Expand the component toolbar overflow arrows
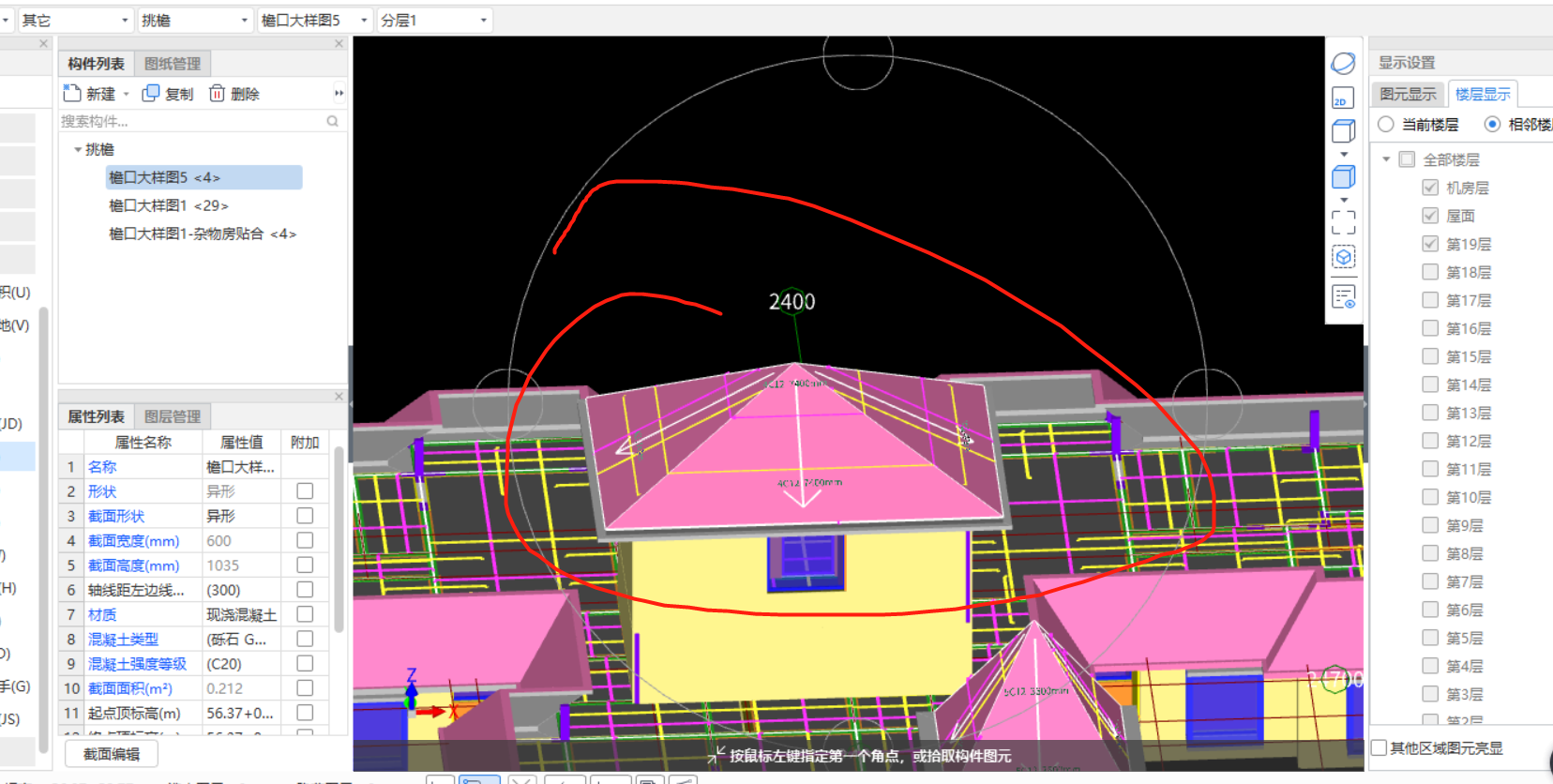 (x=339, y=93)
